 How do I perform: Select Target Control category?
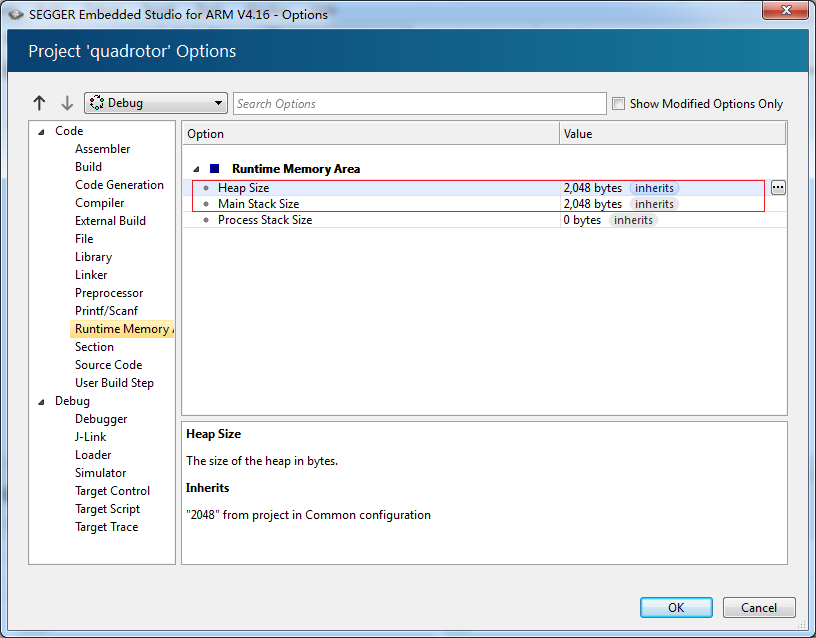tap(112, 491)
